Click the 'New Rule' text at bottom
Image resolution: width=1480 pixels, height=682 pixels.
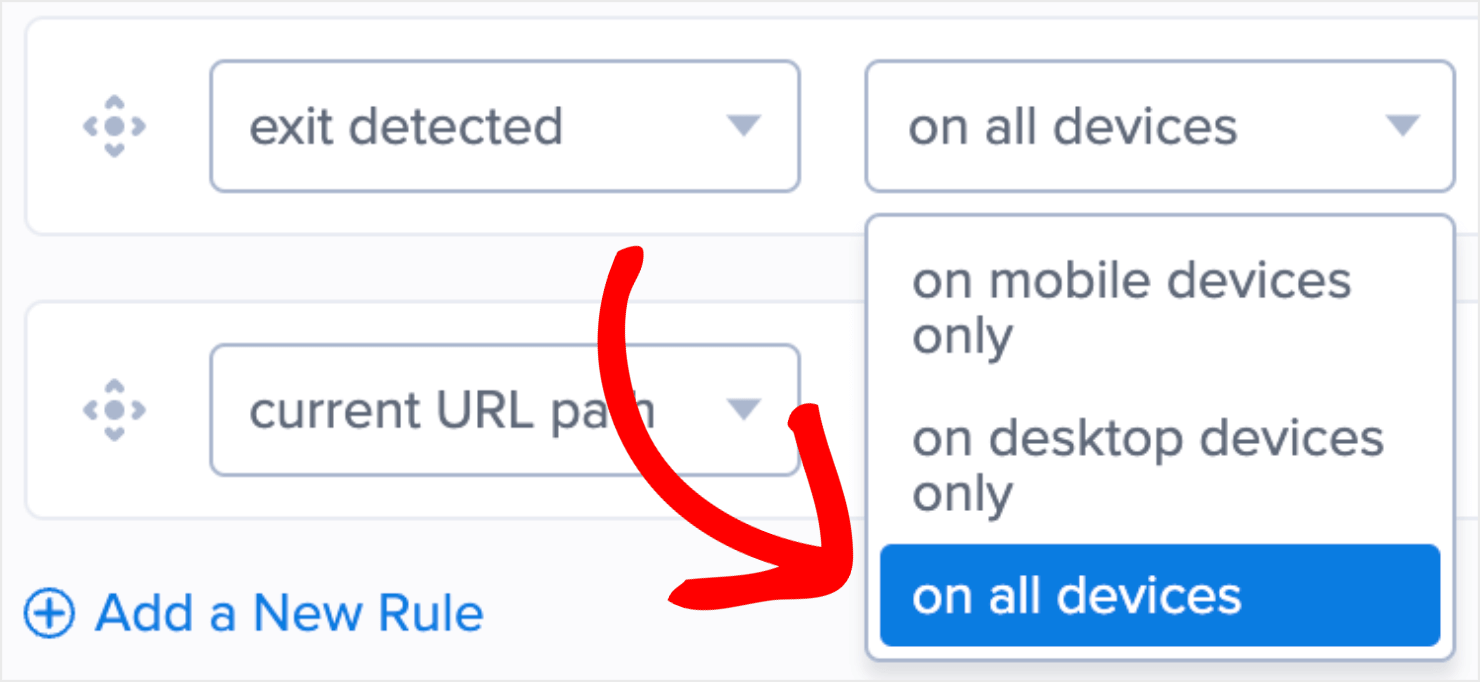pyautogui.click(x=368, y=613)
